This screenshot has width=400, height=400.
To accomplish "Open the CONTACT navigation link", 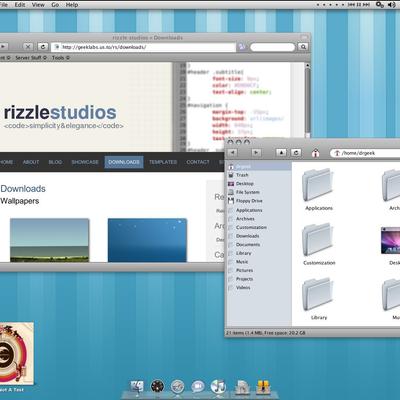I will pyautogui.click(x=198, y=162).
